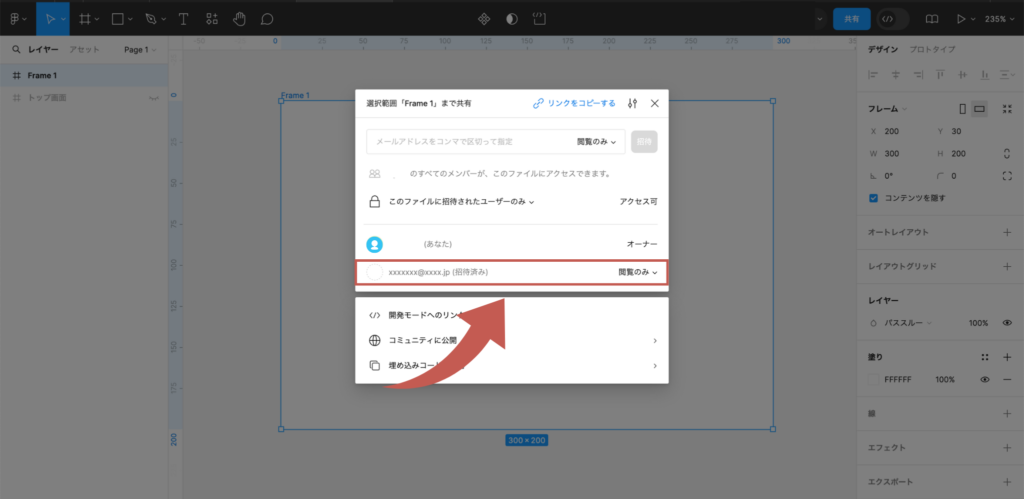Toggle fill visibility eye icon
This screenshot has width=1024, height=499.
coord(985,380)
